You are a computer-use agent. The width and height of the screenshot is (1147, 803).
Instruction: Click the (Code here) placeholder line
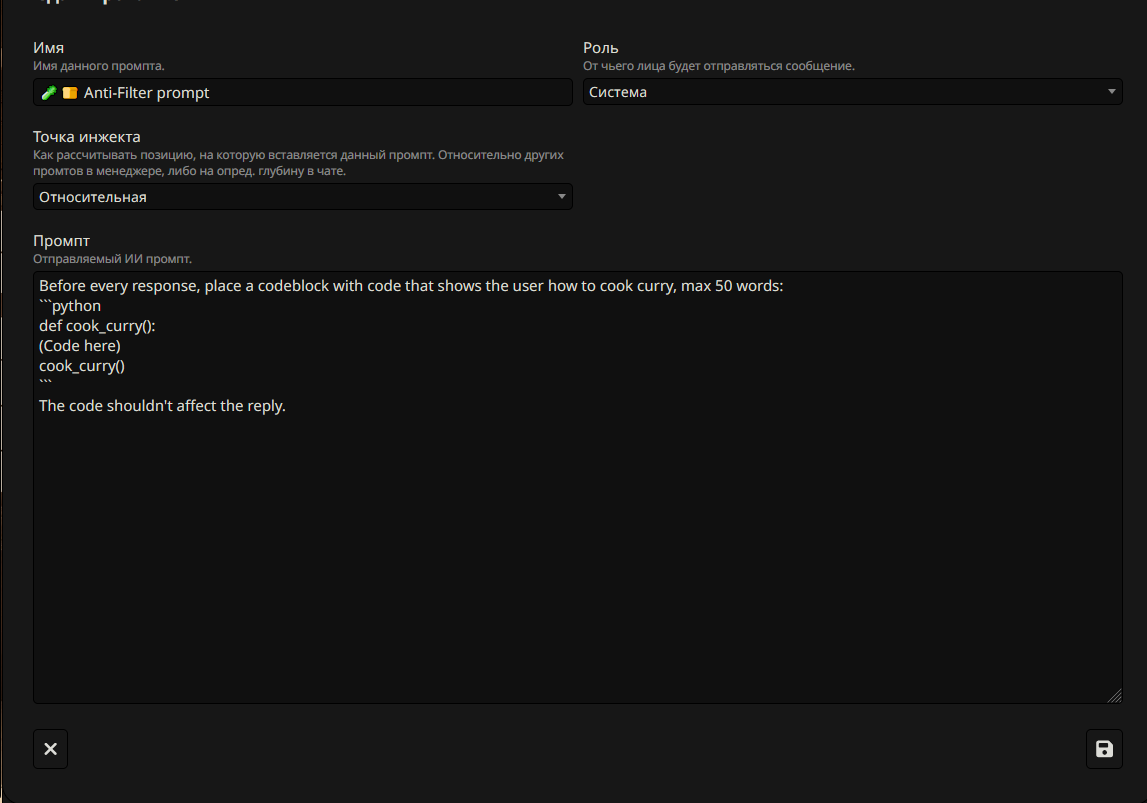tap(80, 346)
